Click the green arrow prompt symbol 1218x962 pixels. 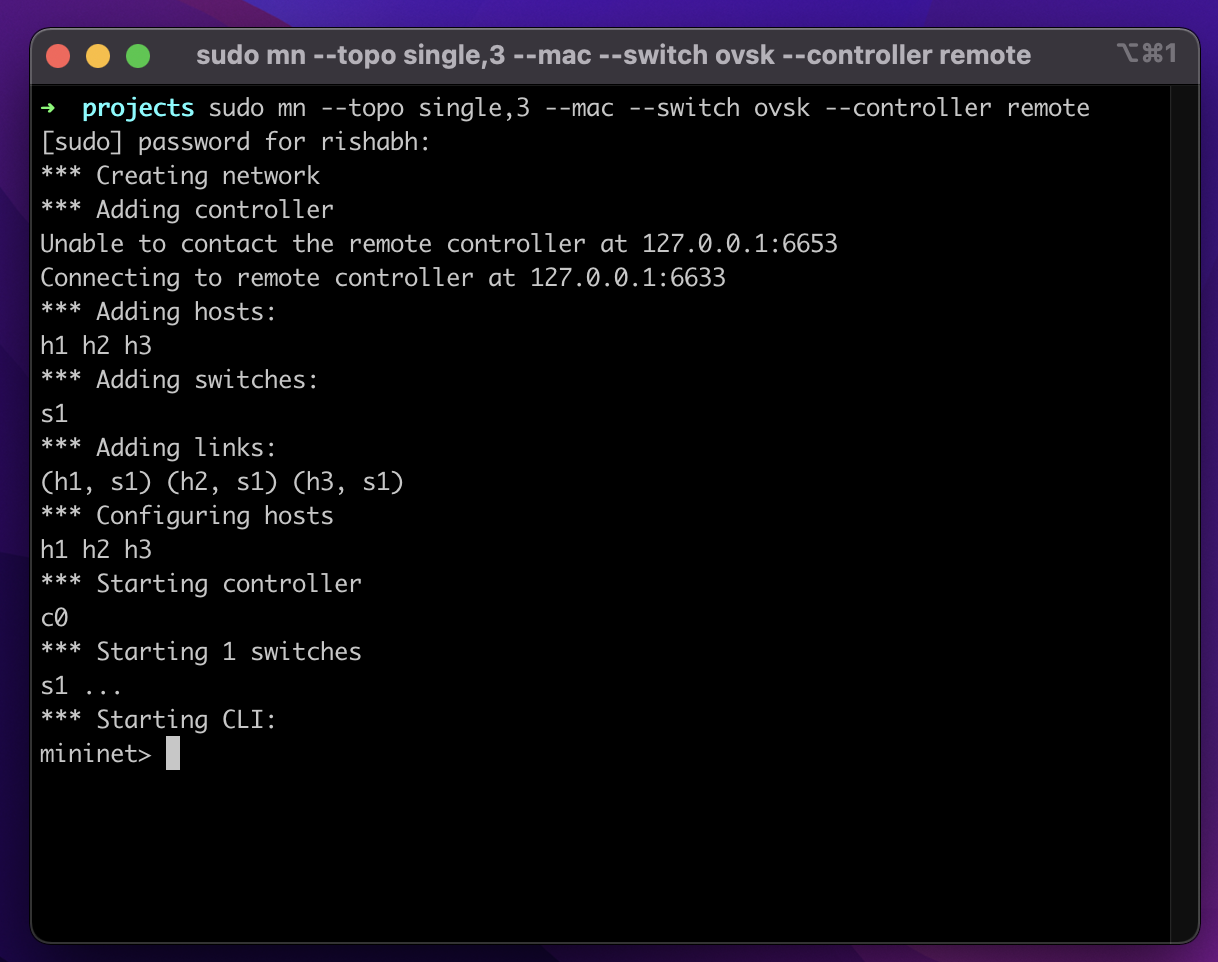(x=48, y=108)
